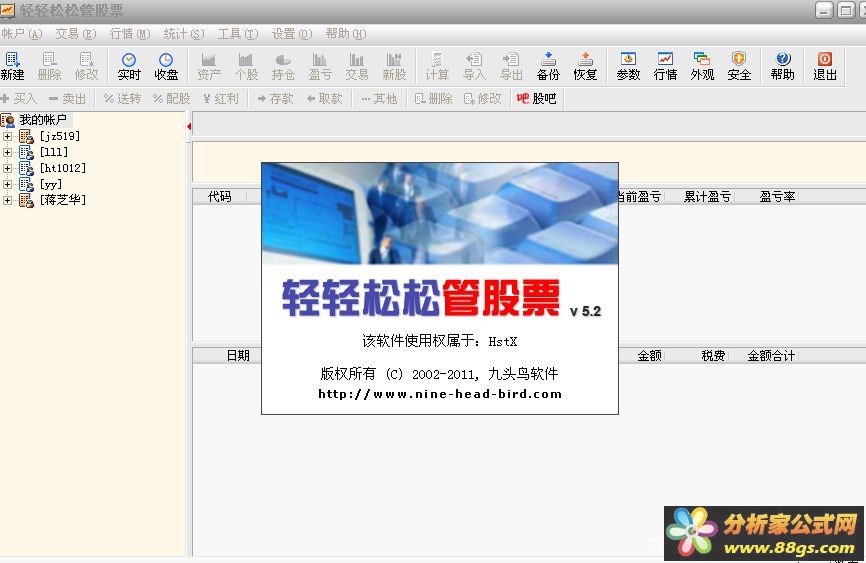
Task: Click the nine-head-bird.com URL on splash
Action: [440, 394]
